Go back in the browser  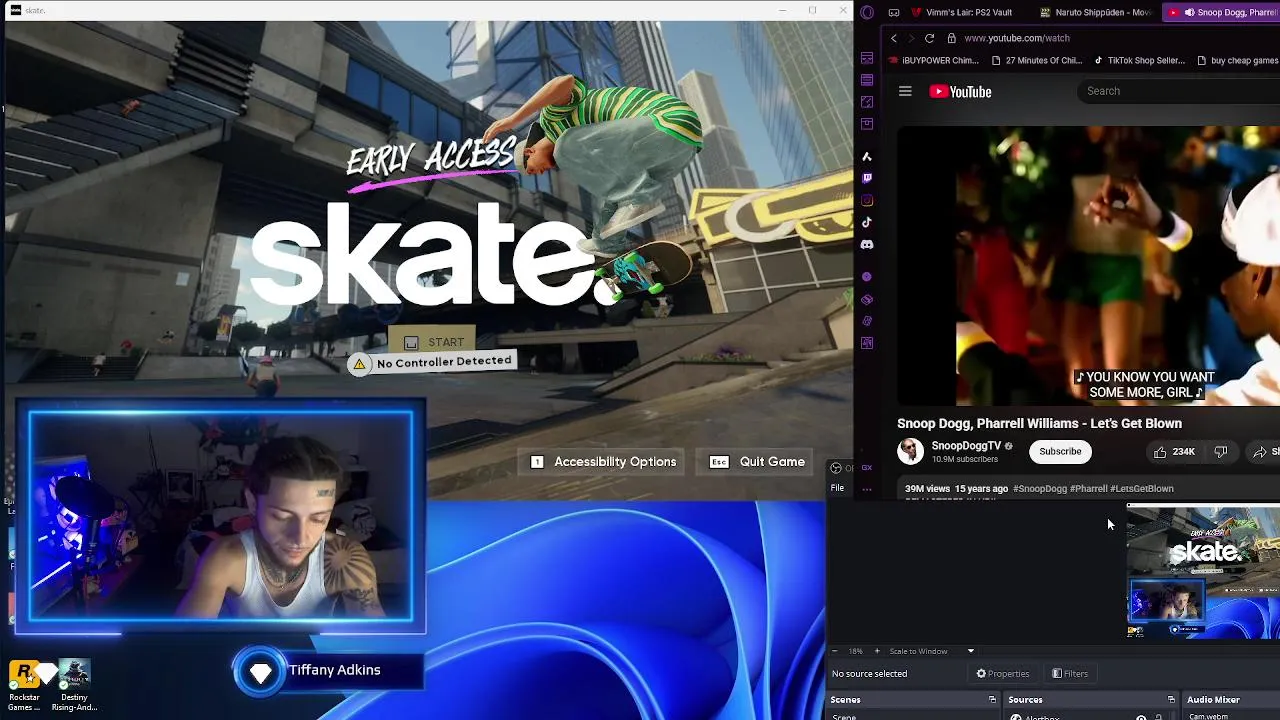(x=894, y=38)
